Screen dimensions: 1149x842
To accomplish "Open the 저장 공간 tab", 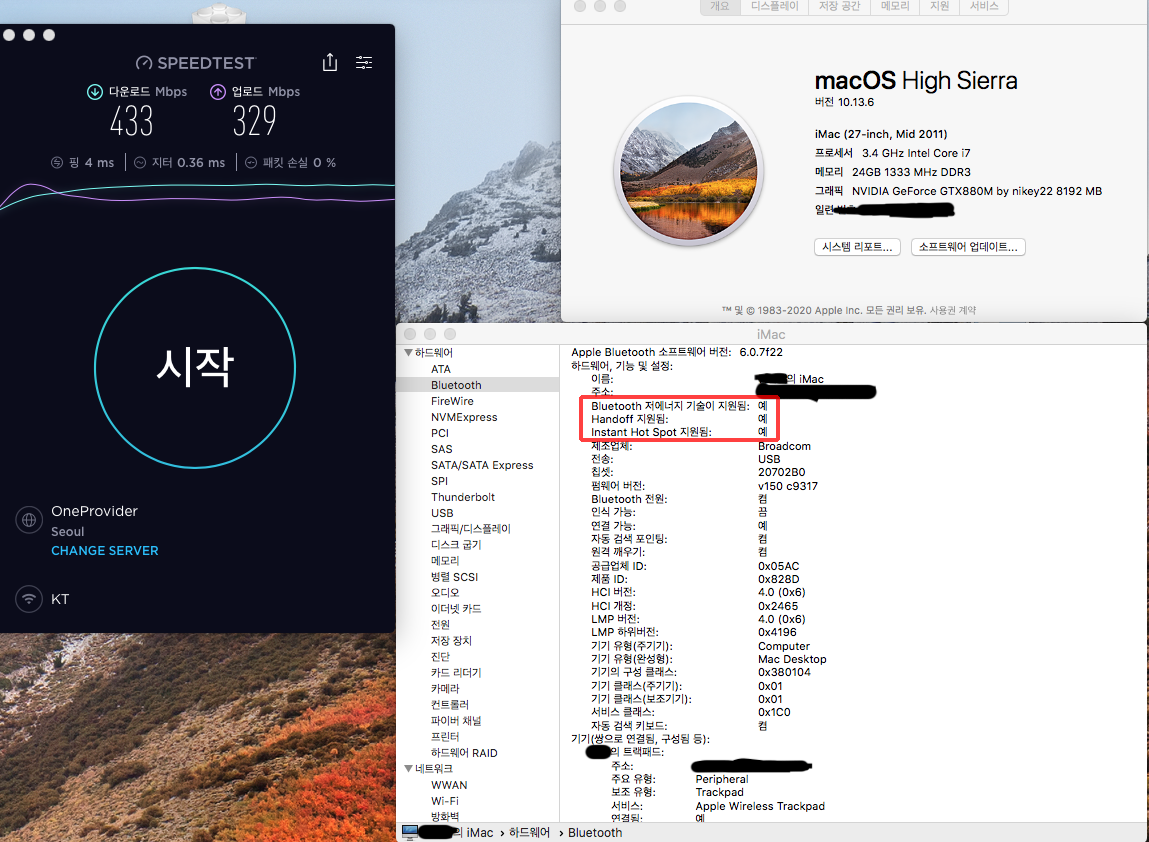I will coord(840,7).
